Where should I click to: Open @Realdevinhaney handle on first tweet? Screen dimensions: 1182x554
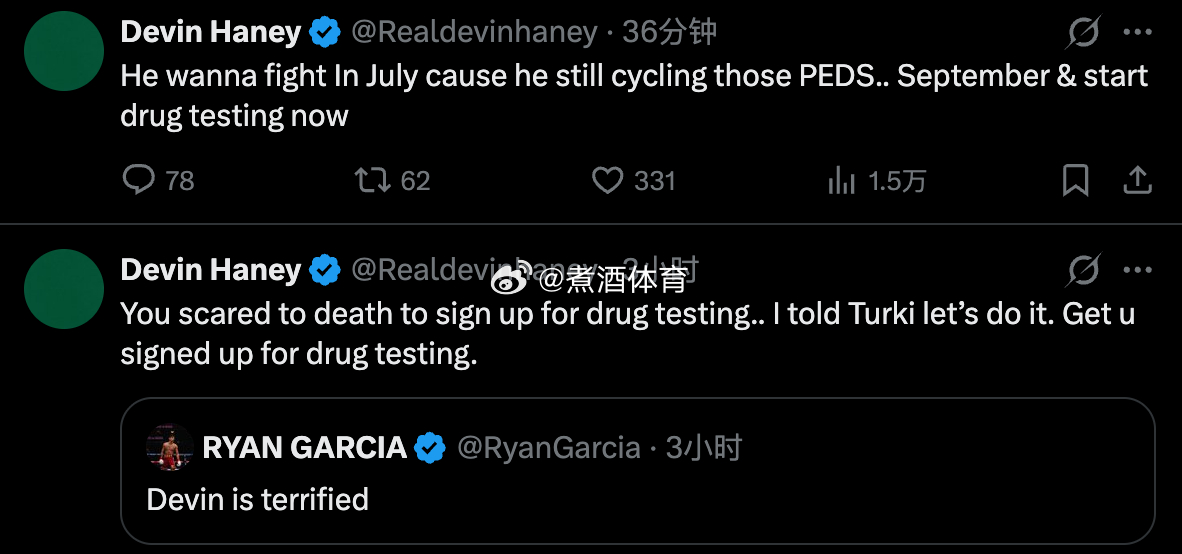click(474, 33)
